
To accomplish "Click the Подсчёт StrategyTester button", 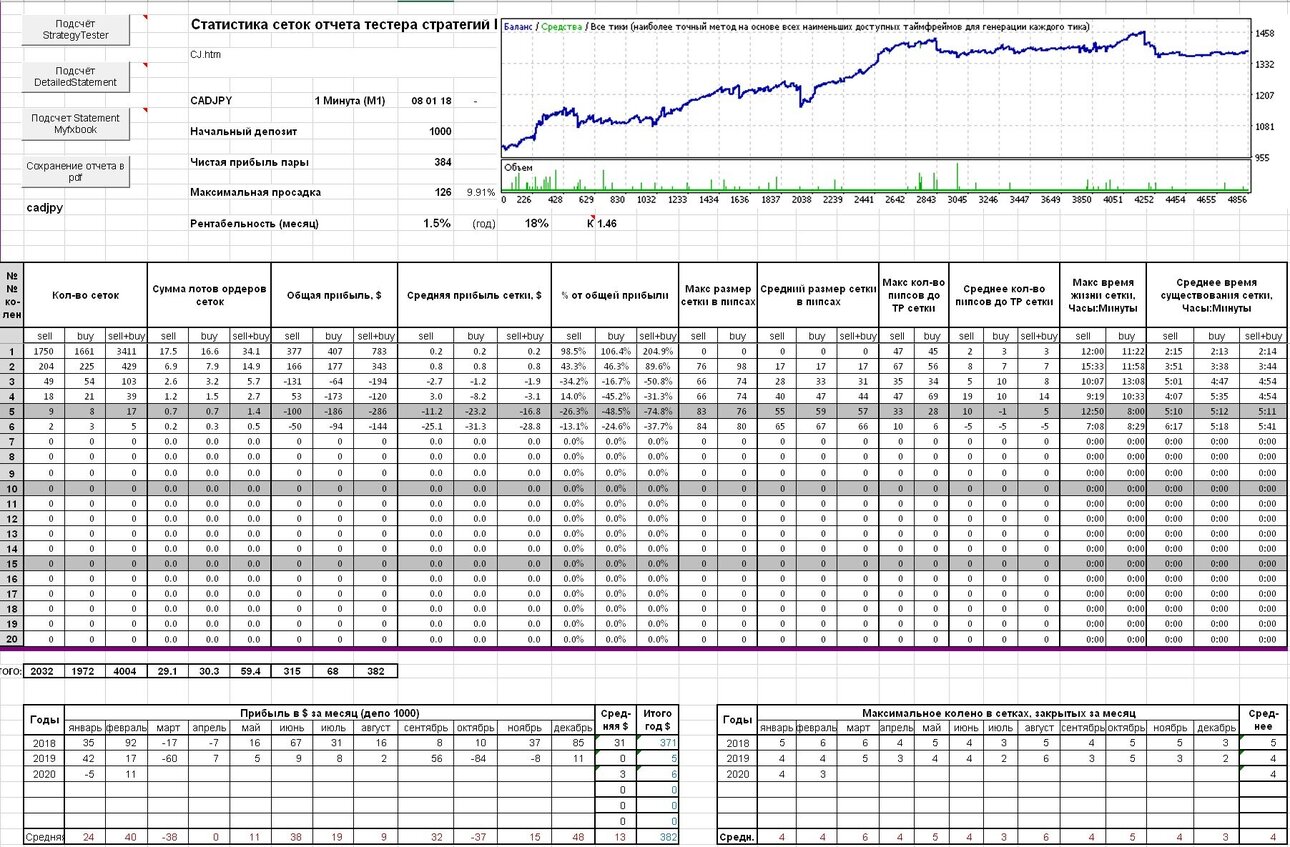I will pyautogui.click(x=75, y=29).
